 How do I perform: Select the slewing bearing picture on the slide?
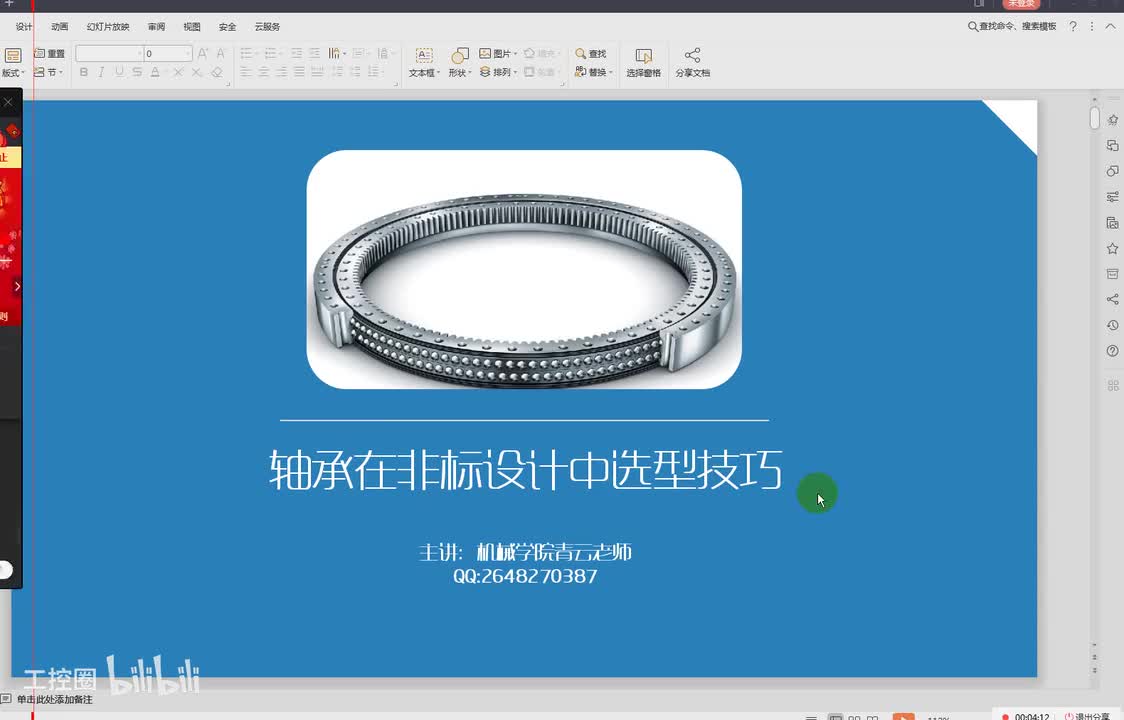(524, 270)
